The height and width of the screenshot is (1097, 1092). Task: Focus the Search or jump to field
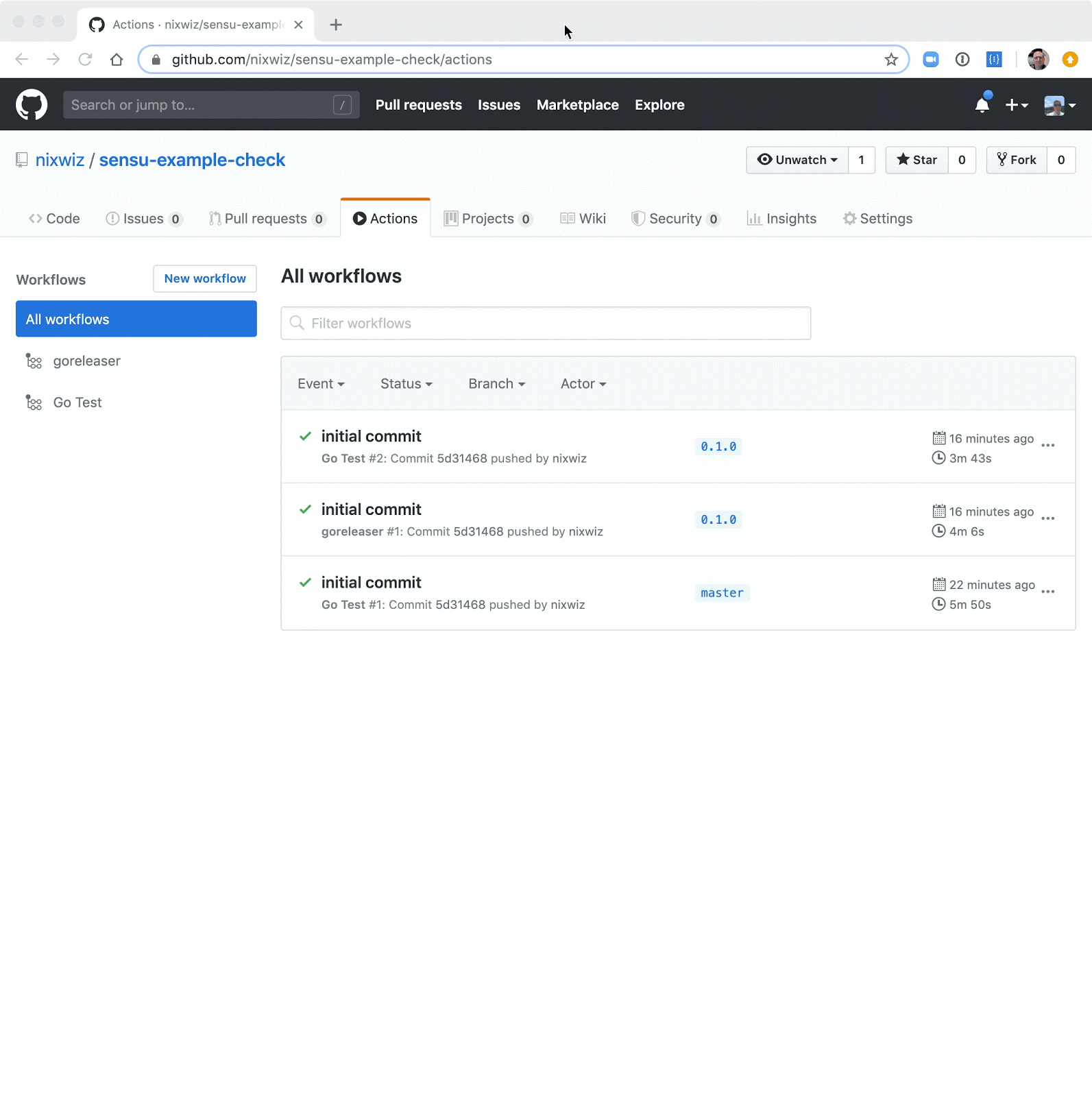[x=211, y=105]
